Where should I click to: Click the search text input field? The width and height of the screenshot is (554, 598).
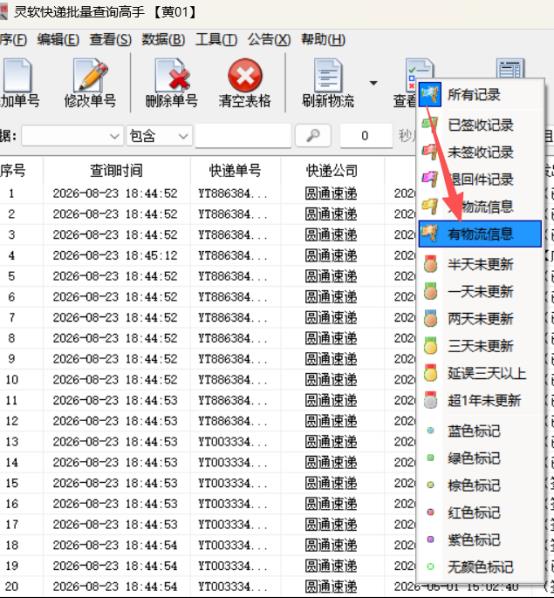click(x=243, y=136)
